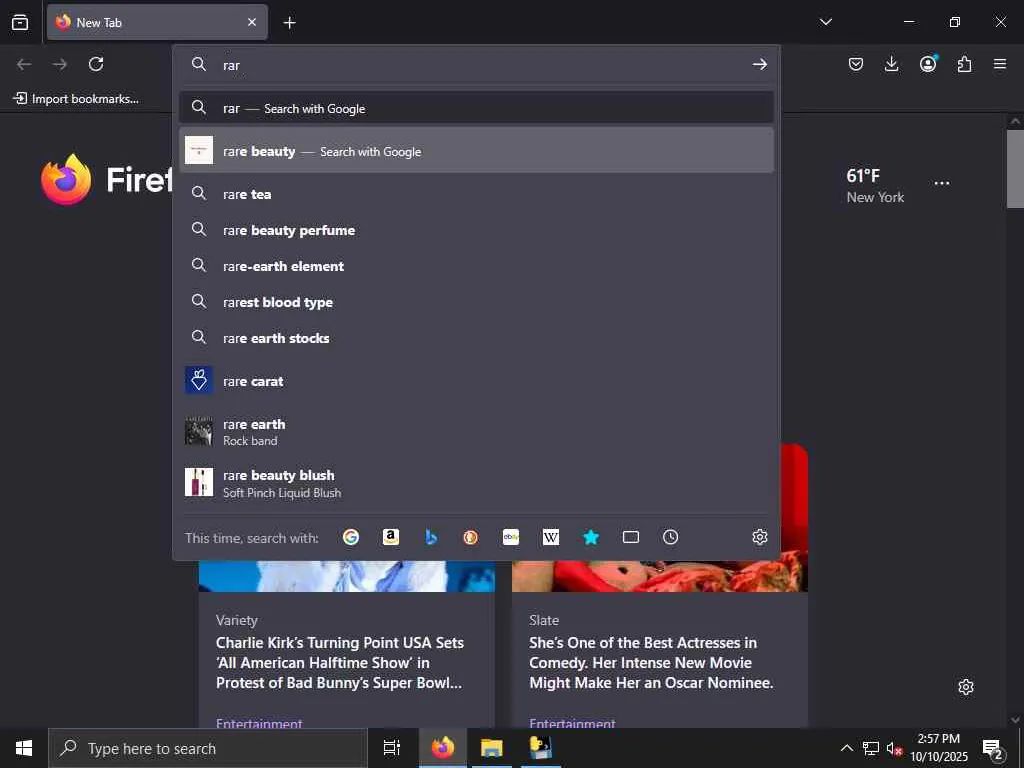Screen dimensions: 1024x768
Task: Pick the 'rare carat' suggestion
Action: click(477, 381)
